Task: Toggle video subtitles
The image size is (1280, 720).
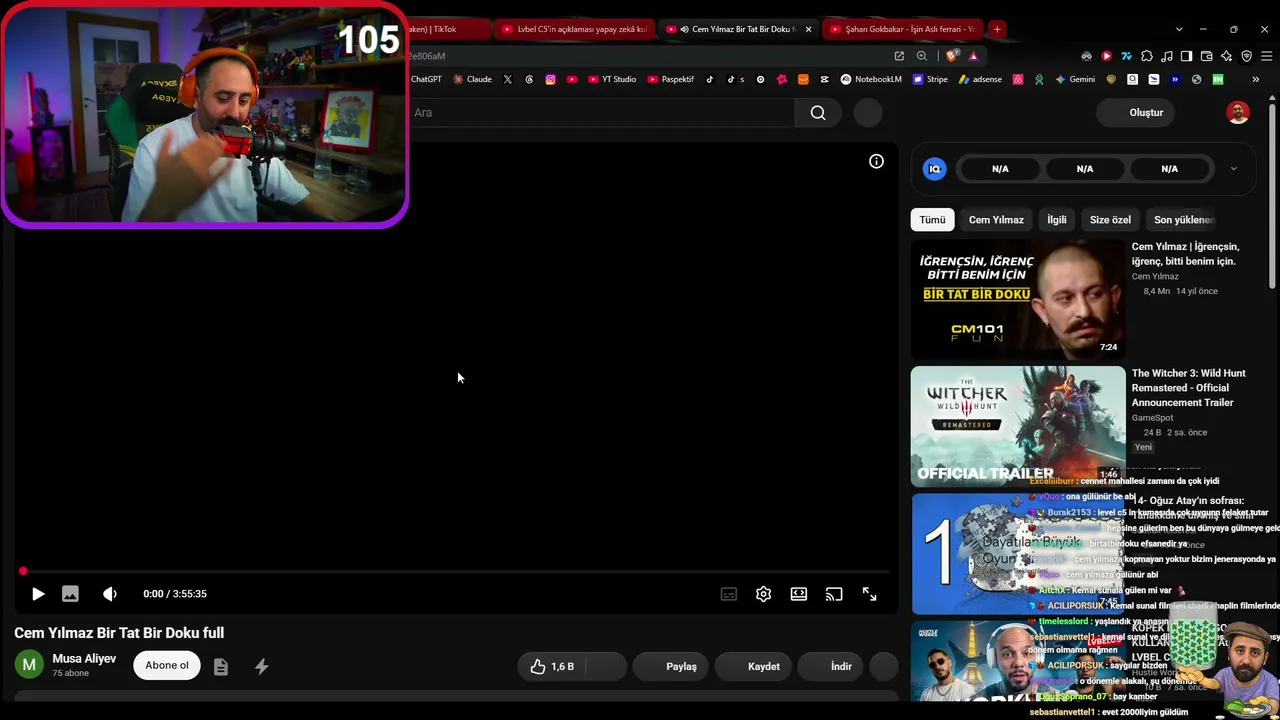Action: (x=729, y=594)
